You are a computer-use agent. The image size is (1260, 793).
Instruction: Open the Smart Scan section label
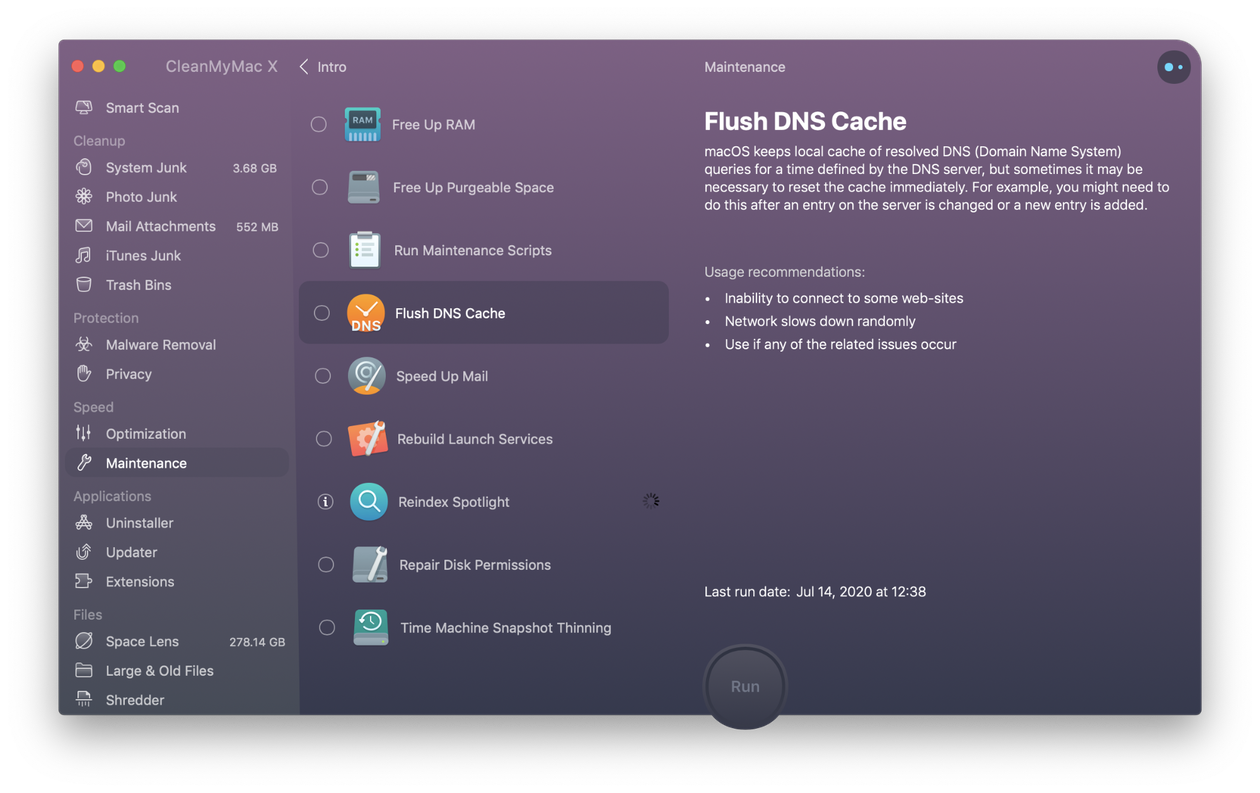pyautogui.click(x=142, y=108)
